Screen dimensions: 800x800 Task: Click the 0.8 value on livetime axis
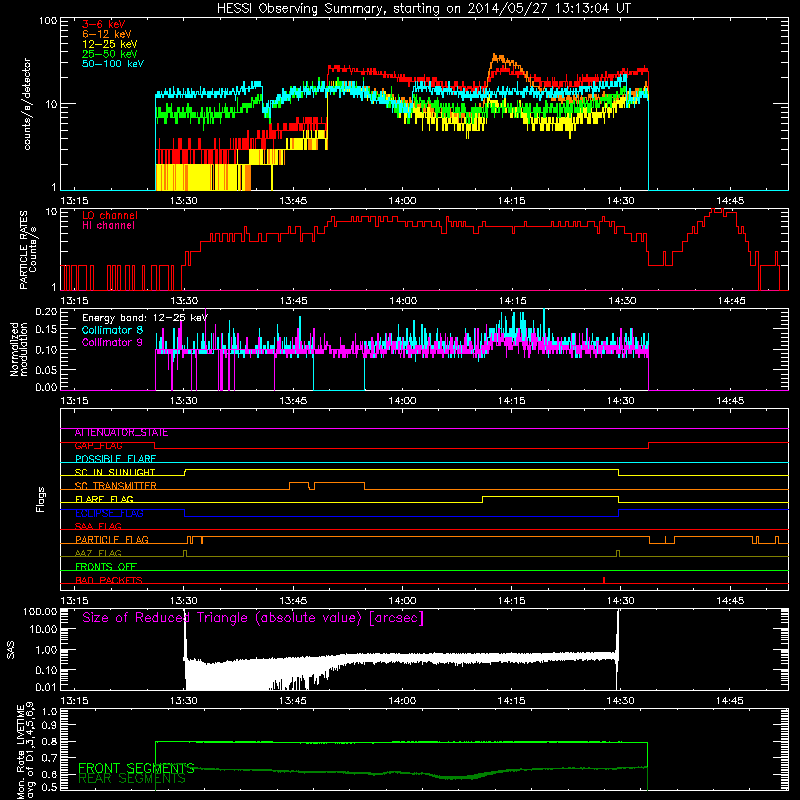(x=49, y=741)
